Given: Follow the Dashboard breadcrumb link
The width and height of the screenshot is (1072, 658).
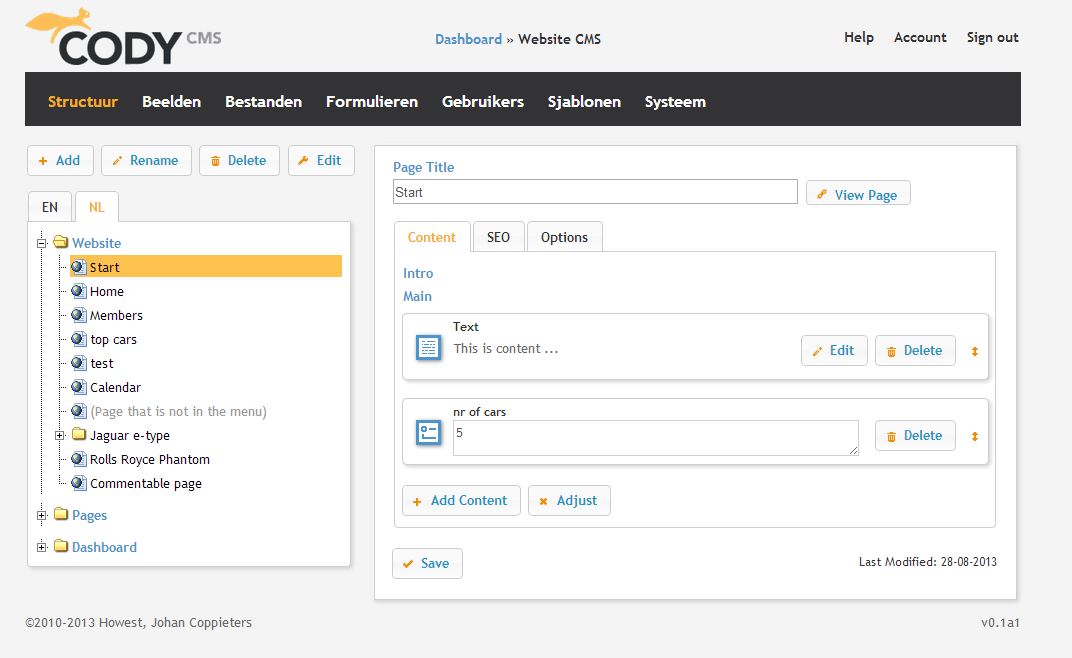Looking at the screenshot, I should coord(468,39).
